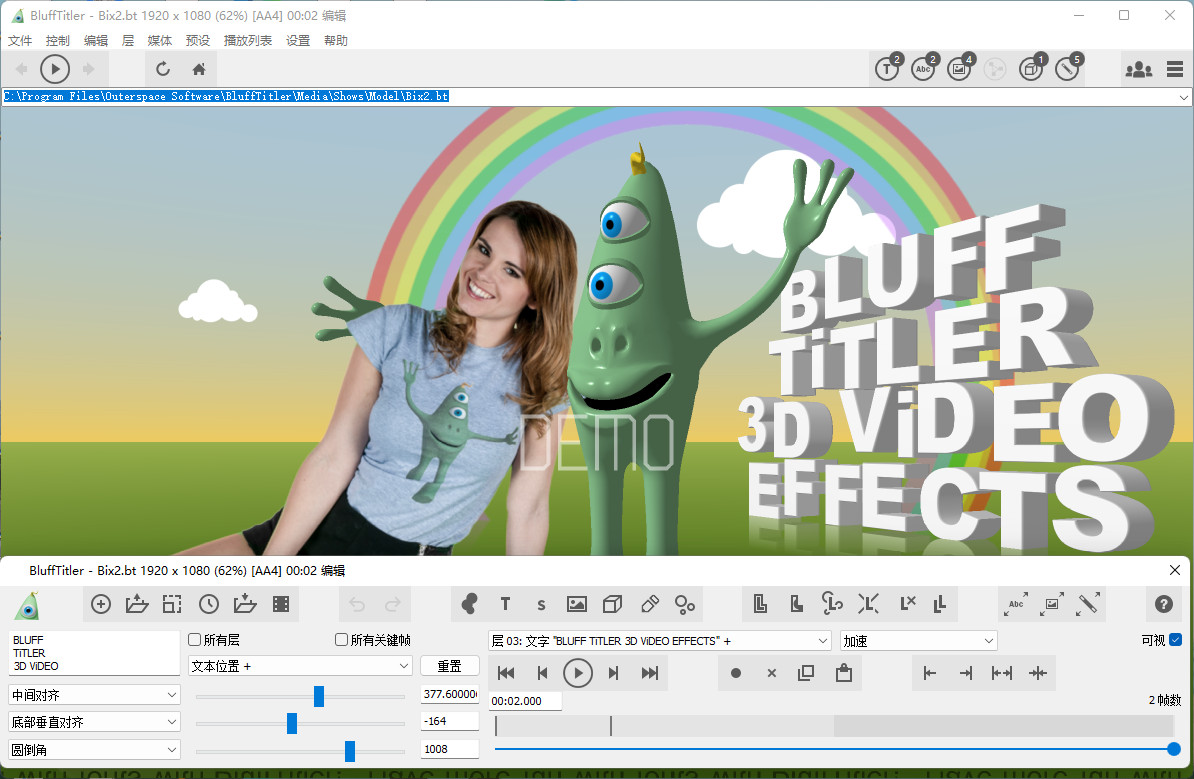Open the community users icon
The width and height of the screenshot is (1194, 779).
(x=1138, y=69)
